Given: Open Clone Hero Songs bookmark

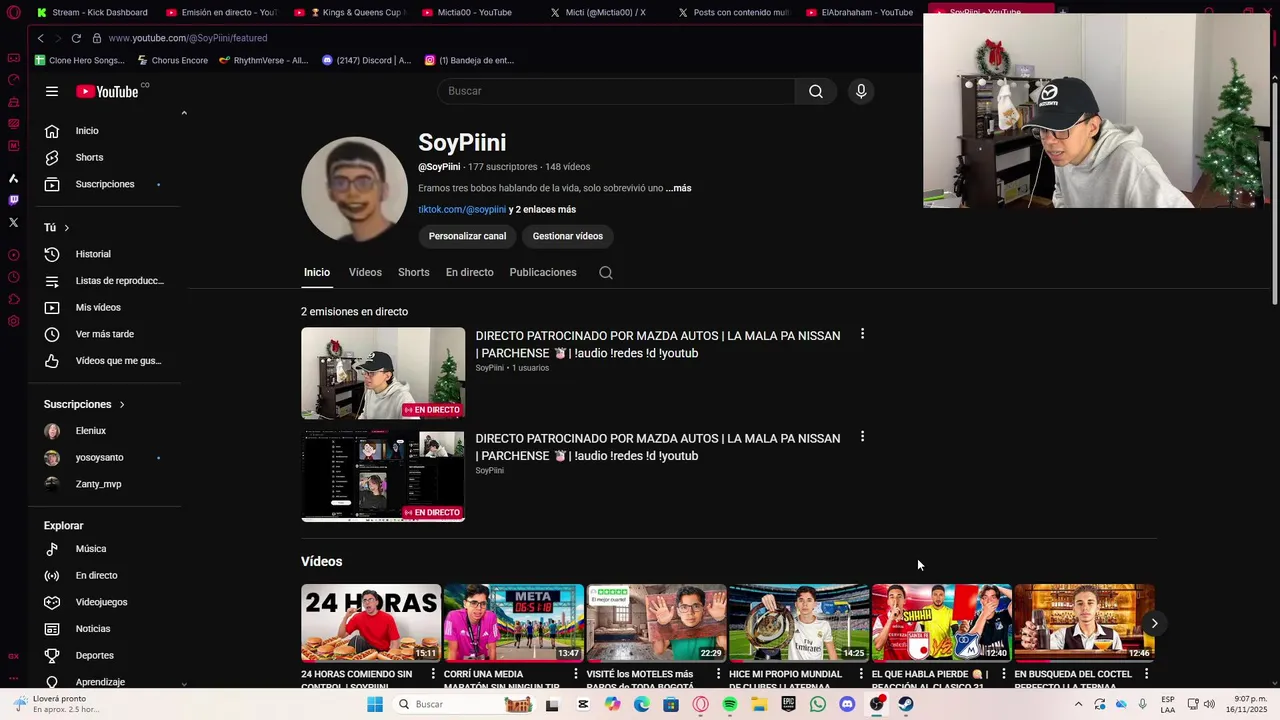Looking at the screenshot, I should (79, 60).
